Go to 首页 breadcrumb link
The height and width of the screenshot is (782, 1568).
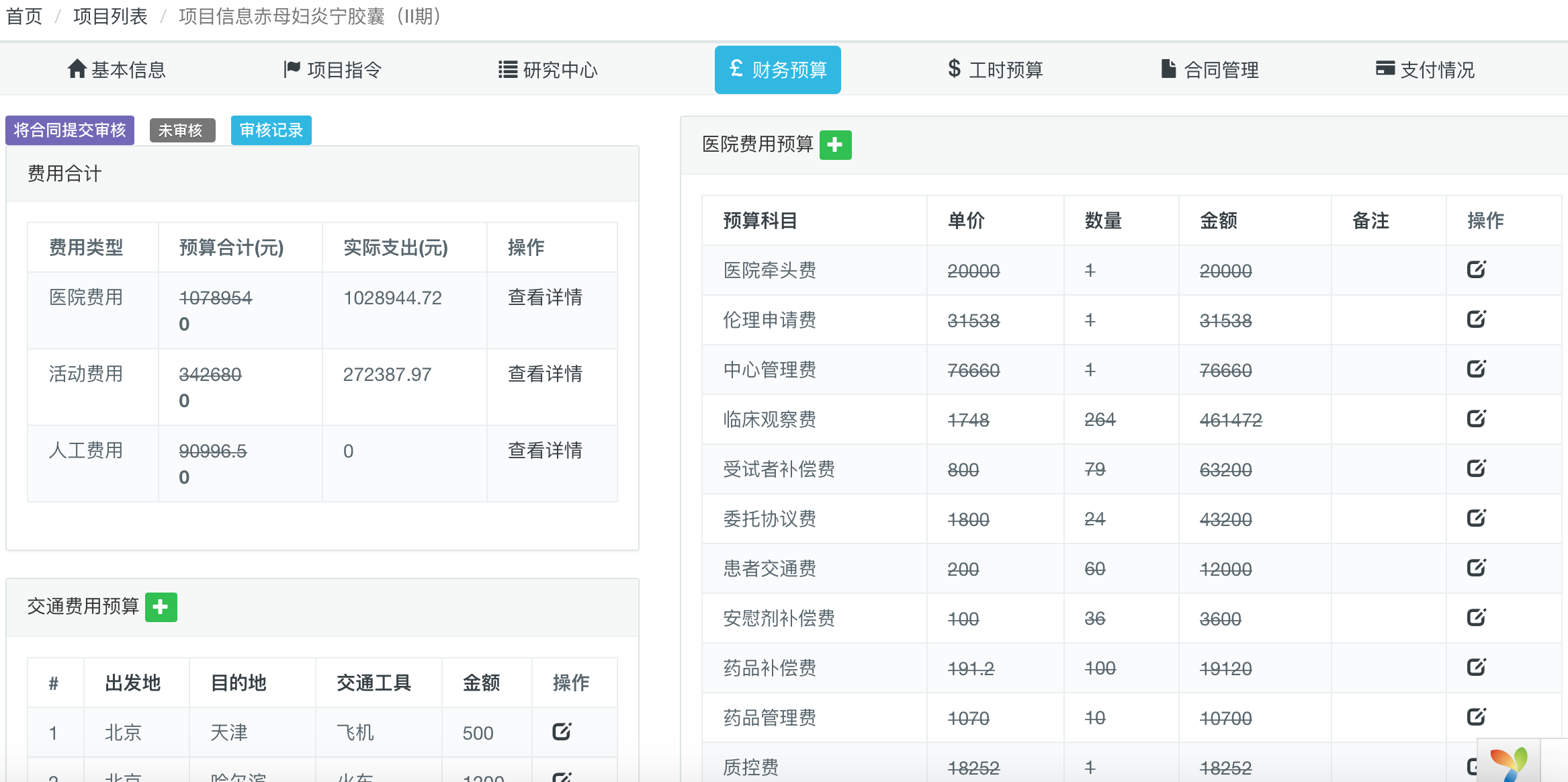[x=24, y=16]
